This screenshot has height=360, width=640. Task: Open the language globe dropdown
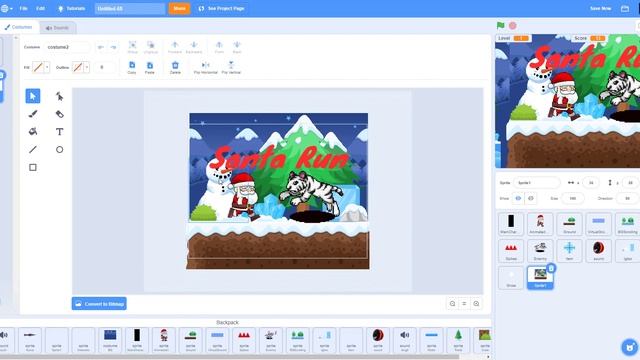(7, 8)
